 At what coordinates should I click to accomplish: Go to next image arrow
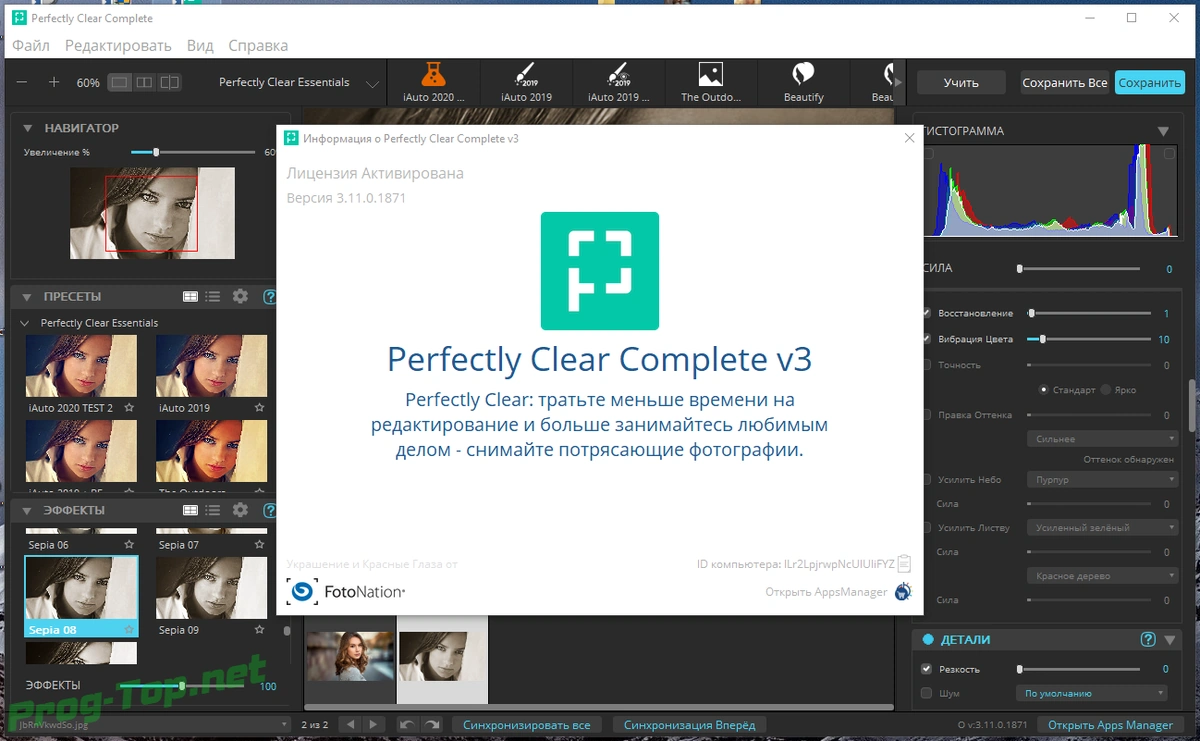coord(372,724)
